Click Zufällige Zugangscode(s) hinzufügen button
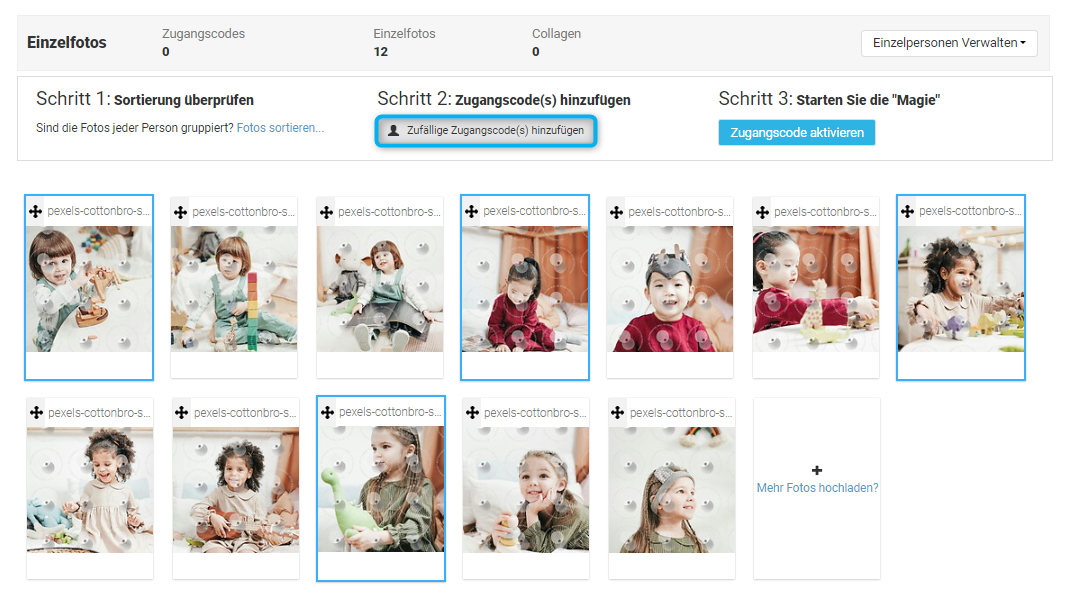 coord(486,130)
